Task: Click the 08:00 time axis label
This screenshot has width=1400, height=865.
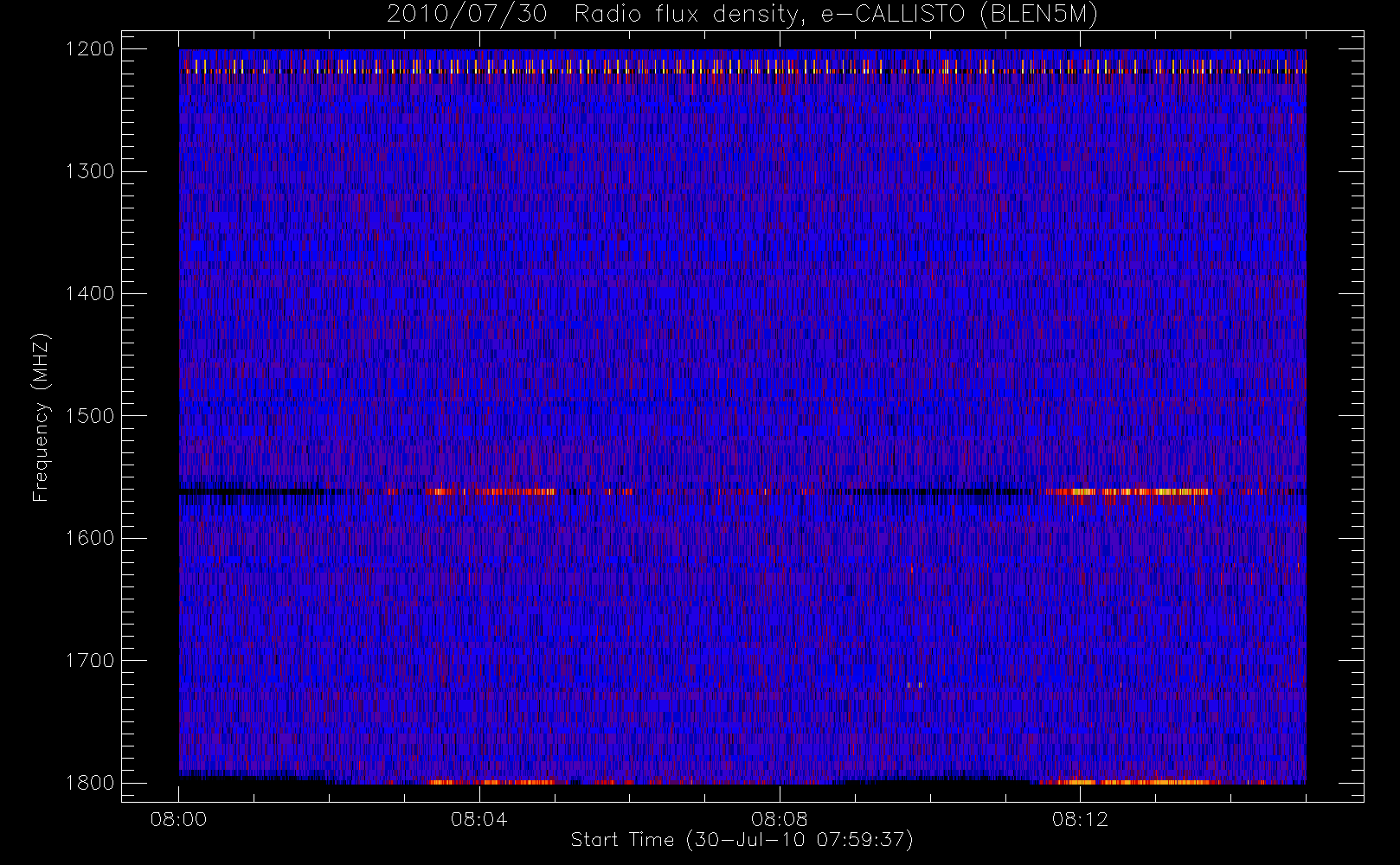Action: [x=178, y=819]
